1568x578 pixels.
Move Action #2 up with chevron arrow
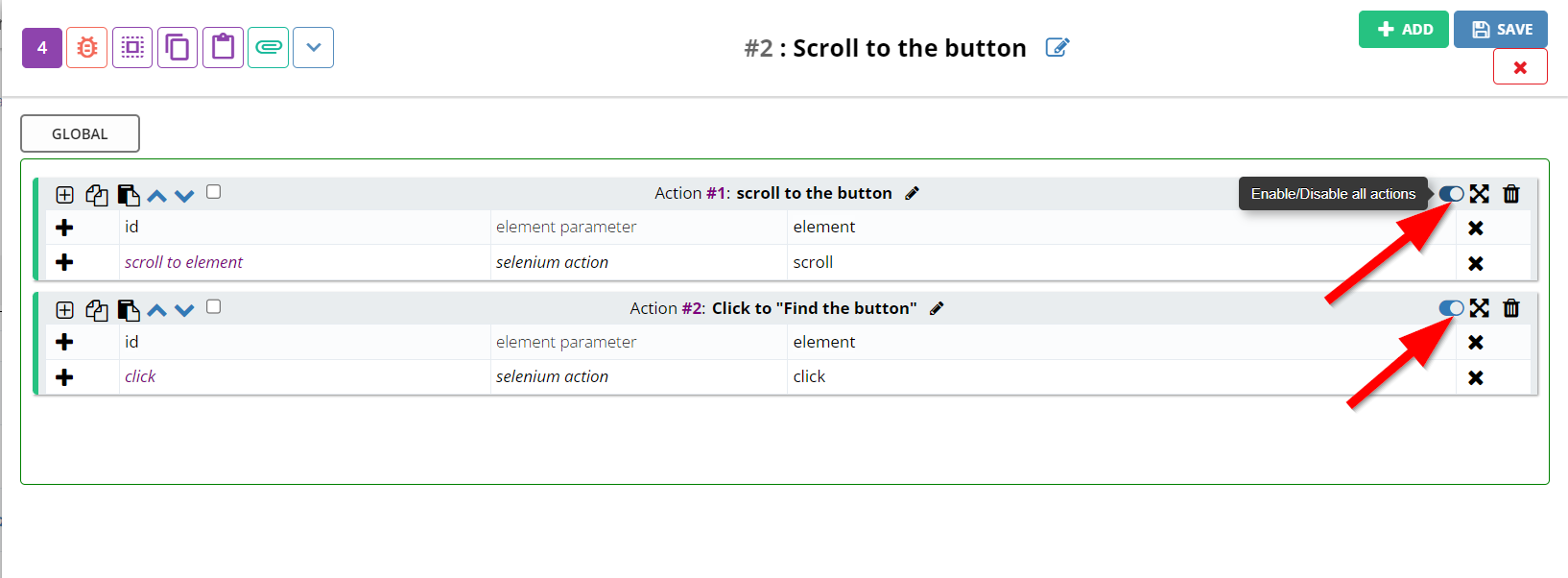157,310
